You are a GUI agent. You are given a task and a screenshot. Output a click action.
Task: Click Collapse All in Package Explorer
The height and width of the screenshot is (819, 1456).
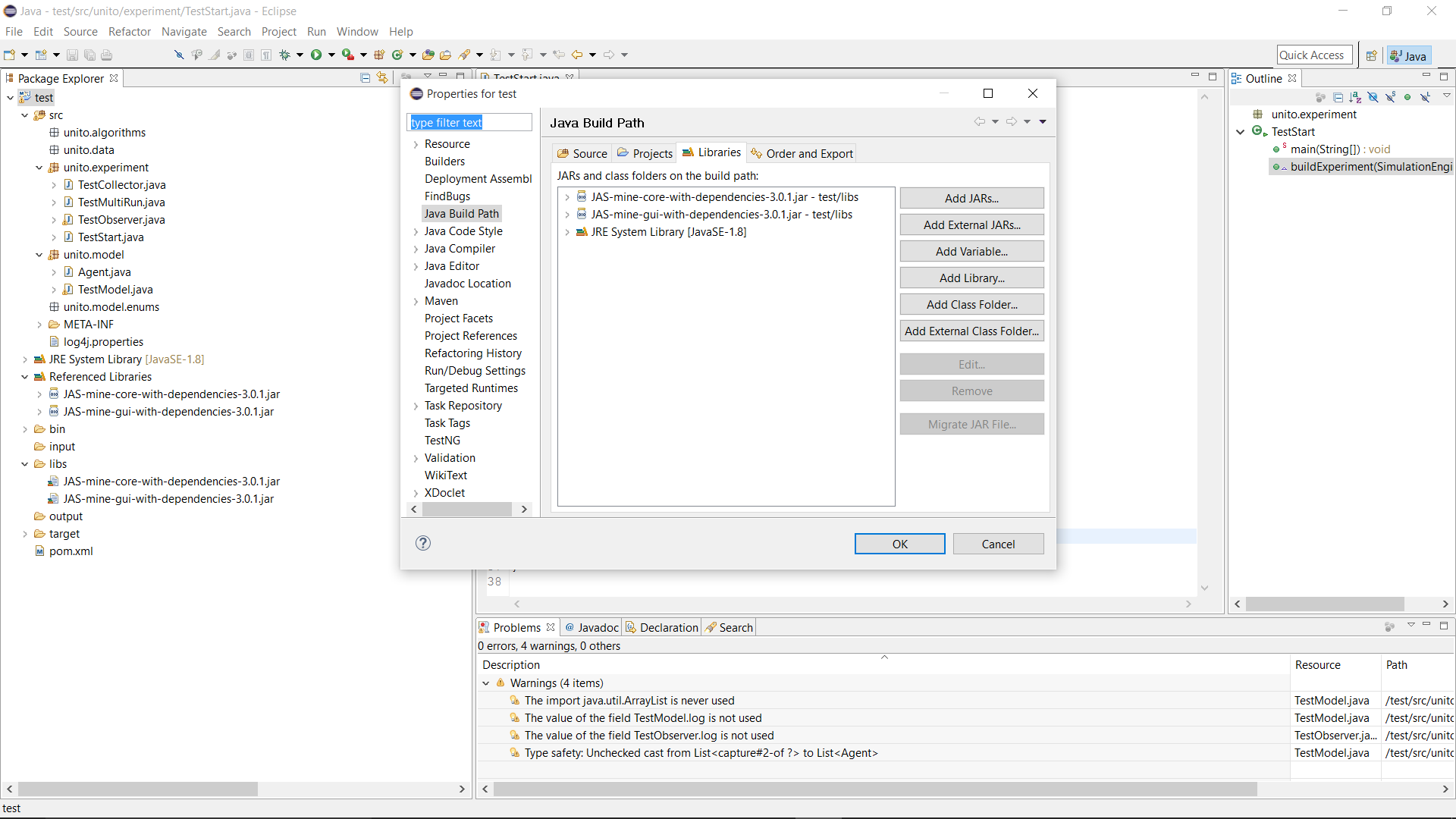[365, 78]
